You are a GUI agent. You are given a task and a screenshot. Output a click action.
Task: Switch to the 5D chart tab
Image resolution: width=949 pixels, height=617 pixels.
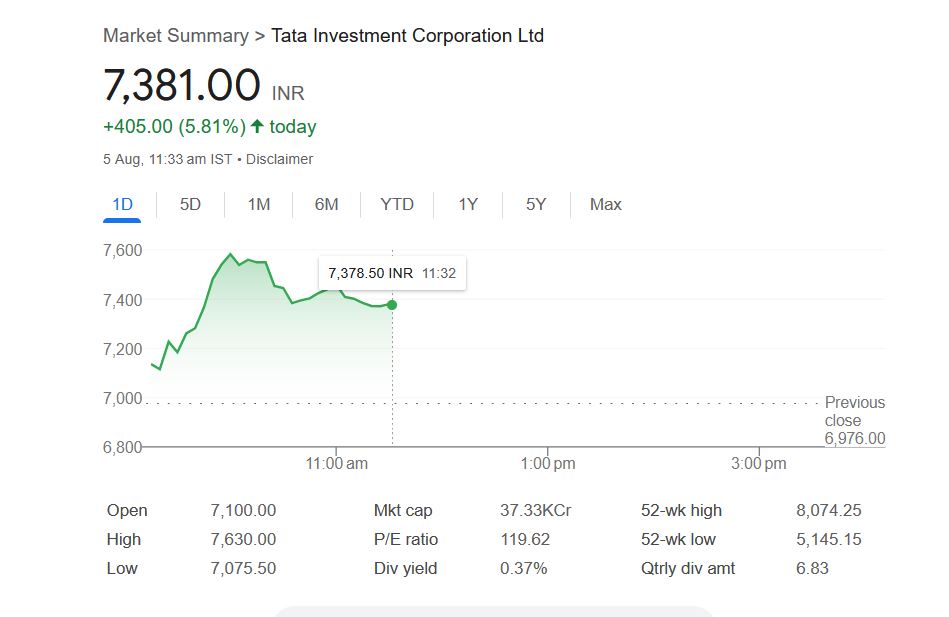pos(190,204)
